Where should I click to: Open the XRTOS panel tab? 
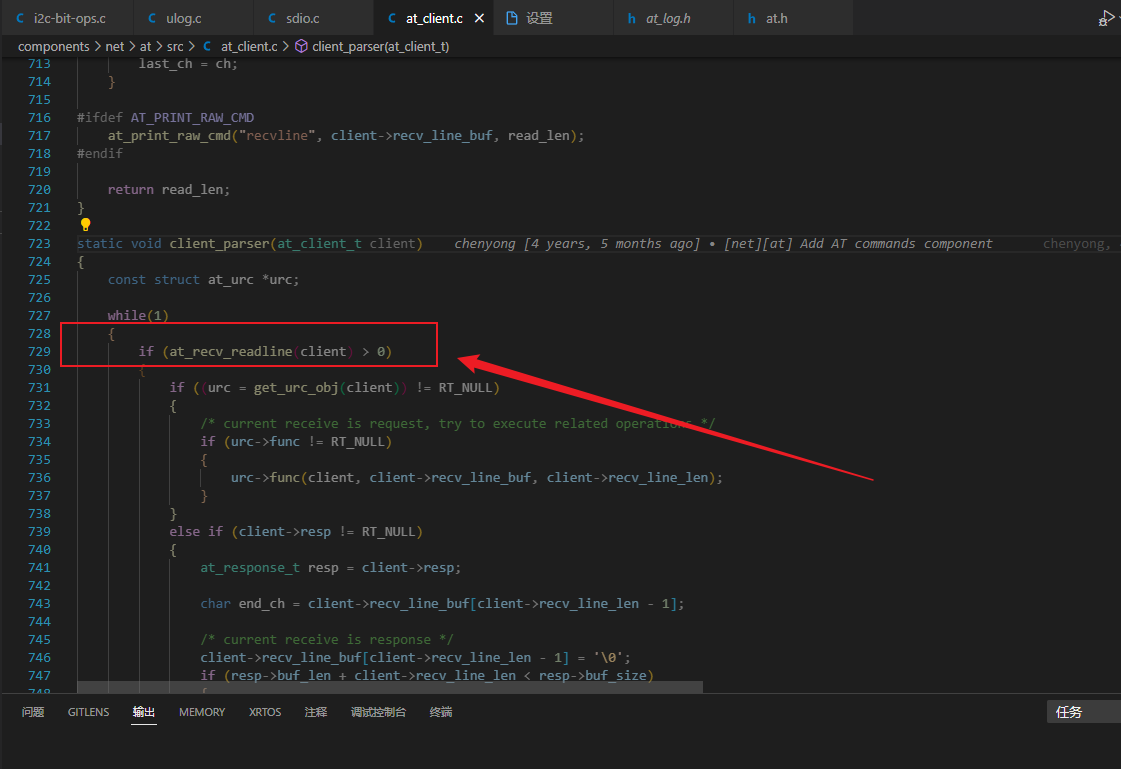265,712
